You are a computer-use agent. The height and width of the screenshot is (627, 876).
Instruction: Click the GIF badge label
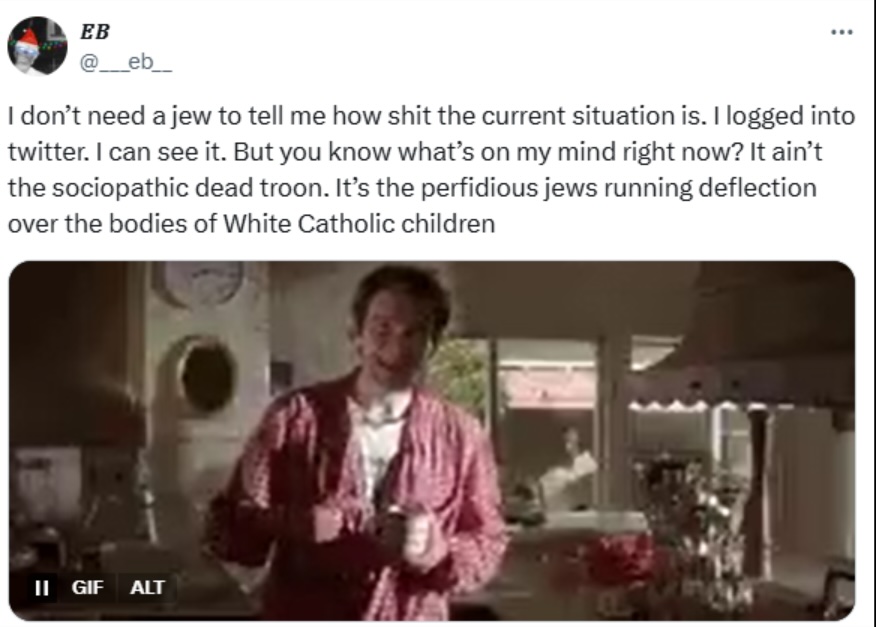pyautogui.click(x=88, y=587)
